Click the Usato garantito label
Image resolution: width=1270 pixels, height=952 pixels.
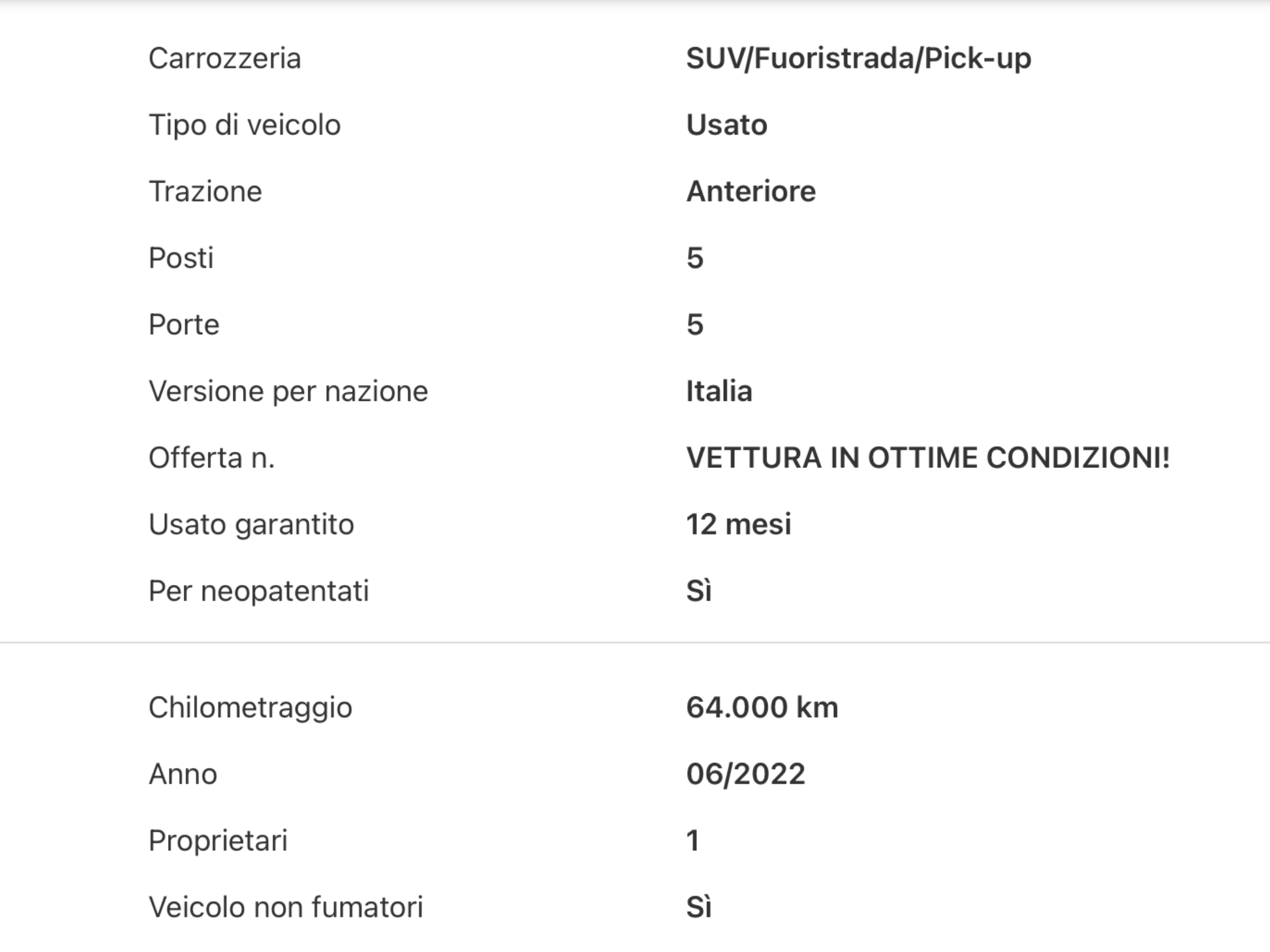(251, 525)
